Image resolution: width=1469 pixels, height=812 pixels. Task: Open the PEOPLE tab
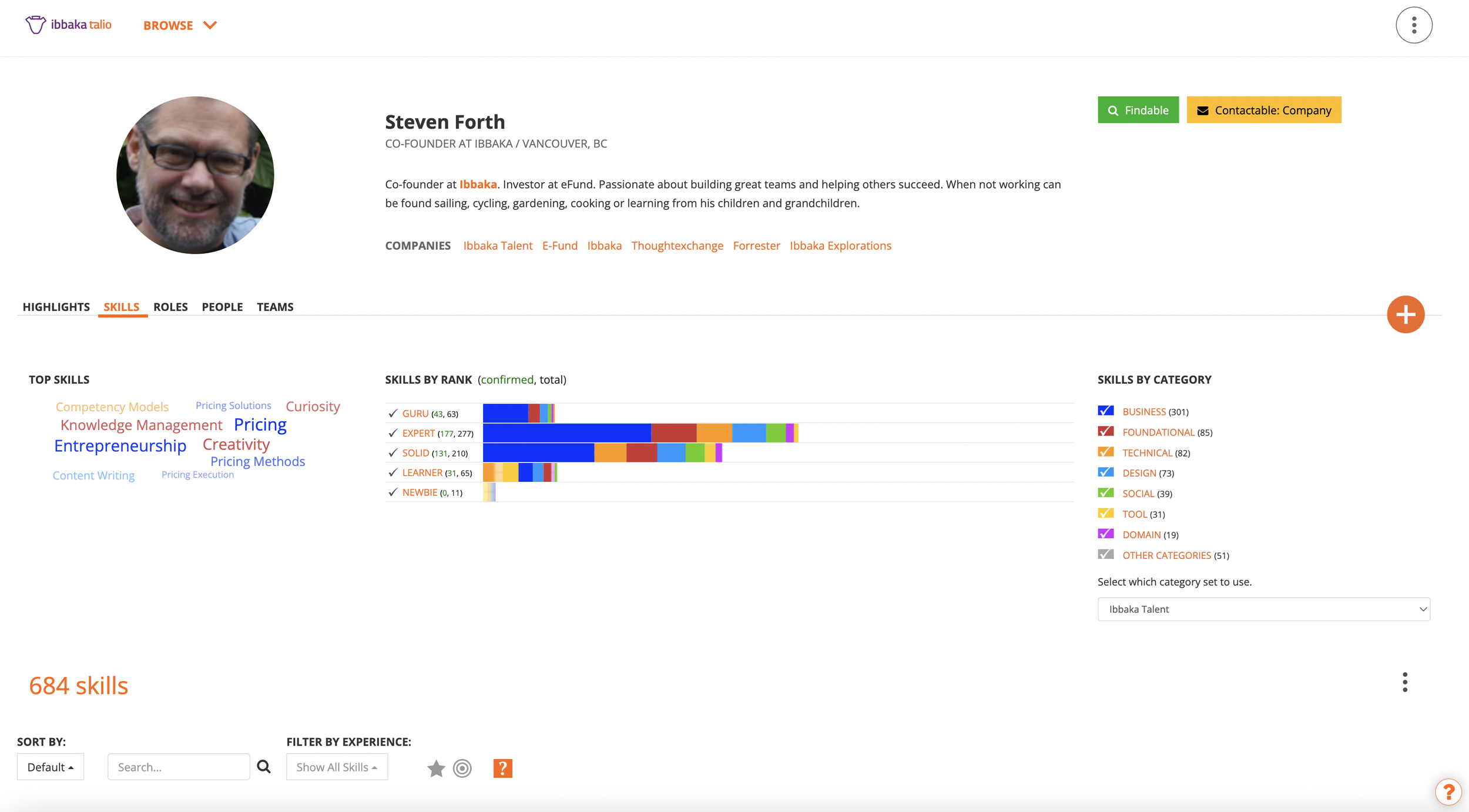222,307
